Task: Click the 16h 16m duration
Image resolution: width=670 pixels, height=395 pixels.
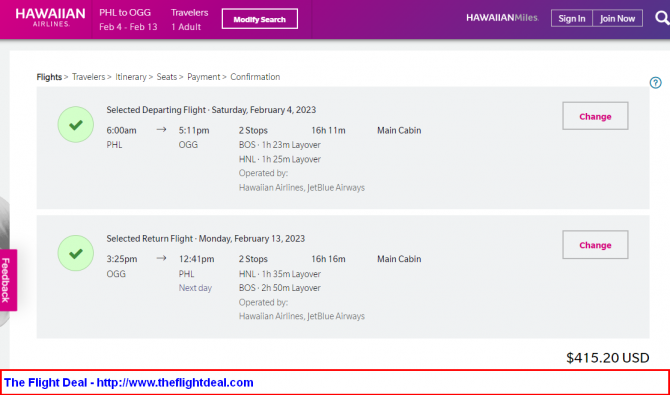Action: (x=328, y=259)
